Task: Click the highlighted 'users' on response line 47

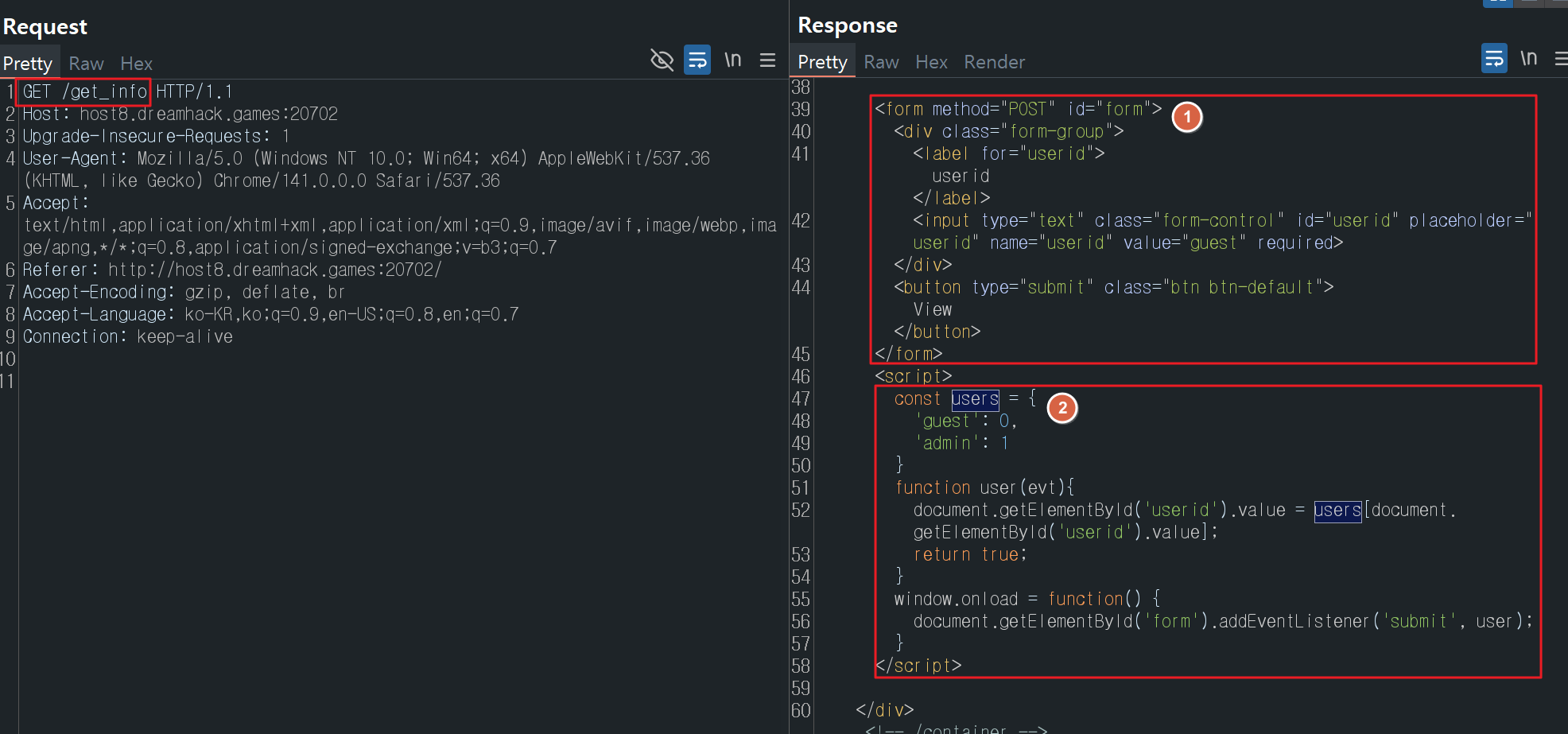Action: (975, 399)
